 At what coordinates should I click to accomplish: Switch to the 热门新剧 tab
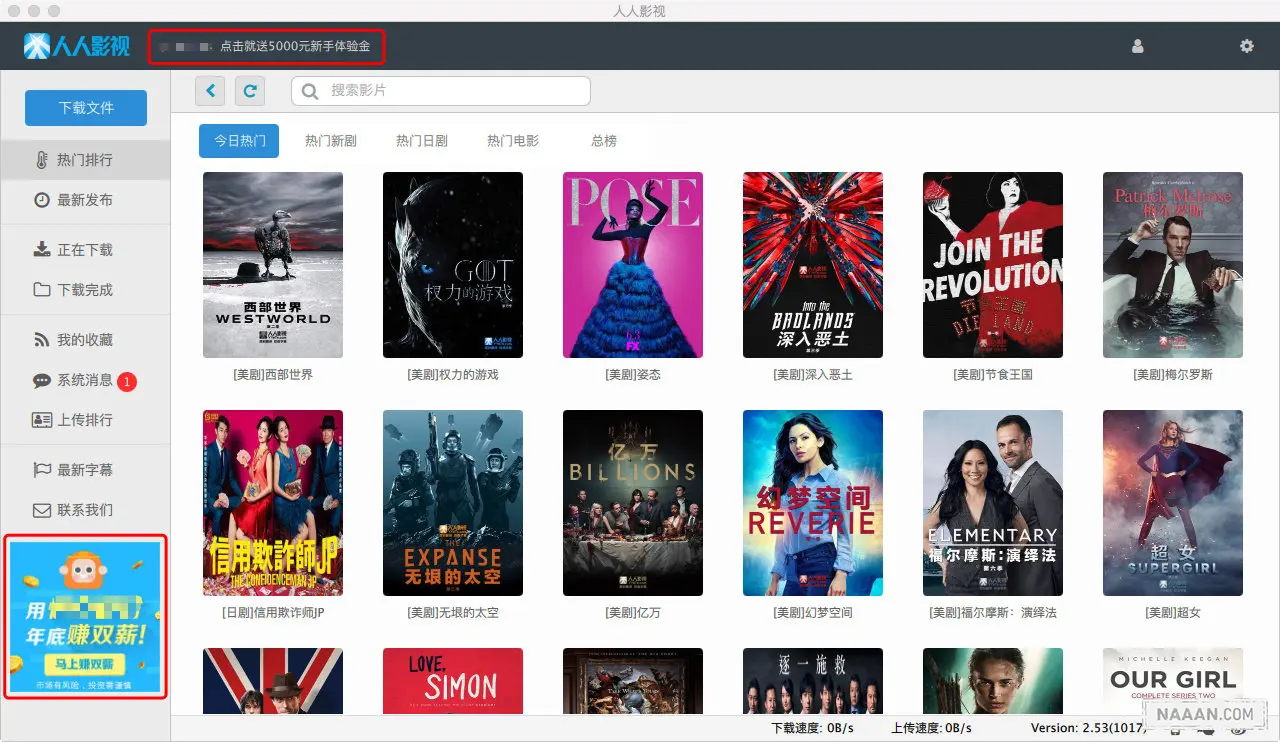(x=331, y=141)
